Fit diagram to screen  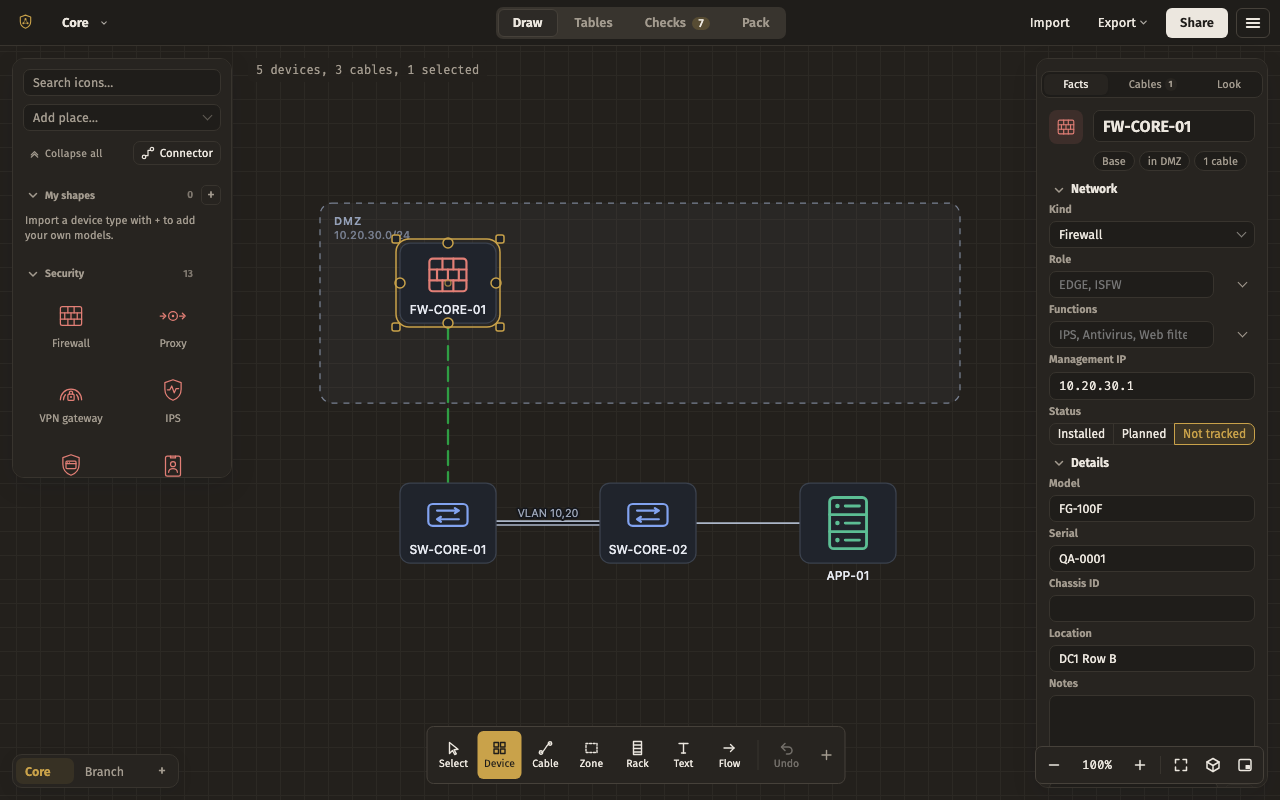tap(1181, 765)
